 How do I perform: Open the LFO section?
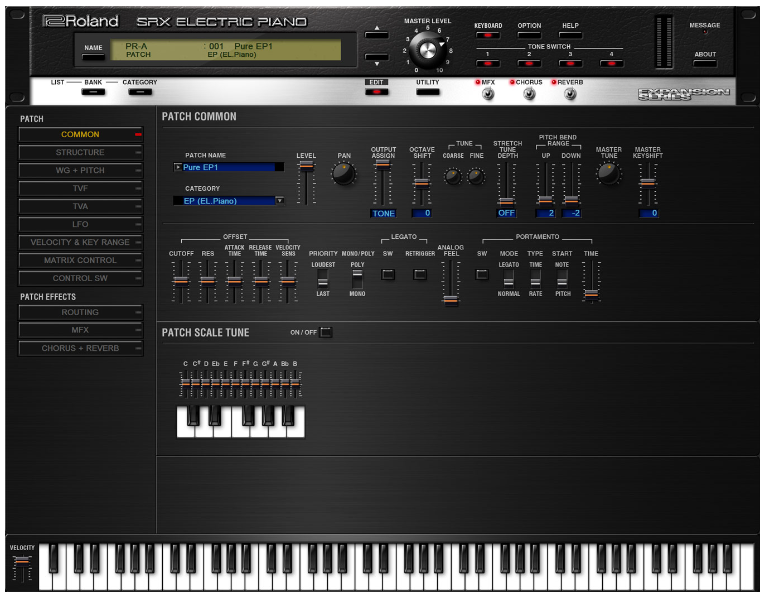[x=80, y=224]
